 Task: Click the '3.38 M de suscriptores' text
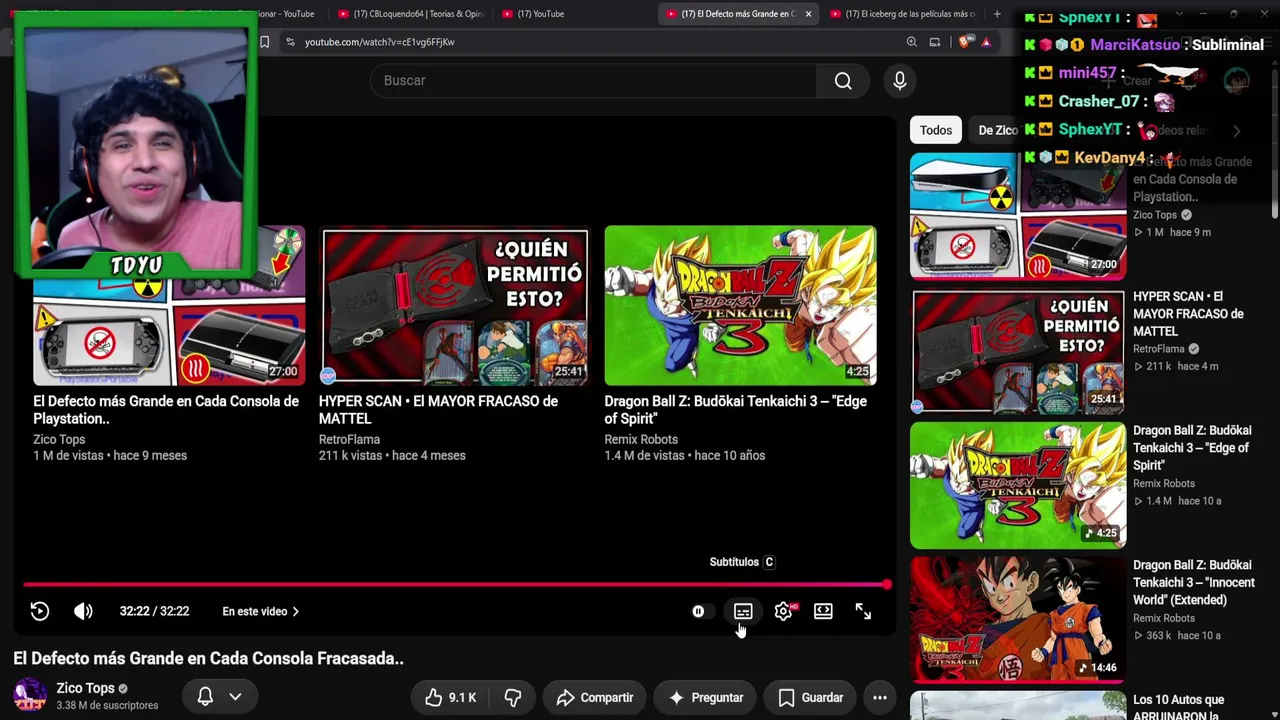click(107, 705)
